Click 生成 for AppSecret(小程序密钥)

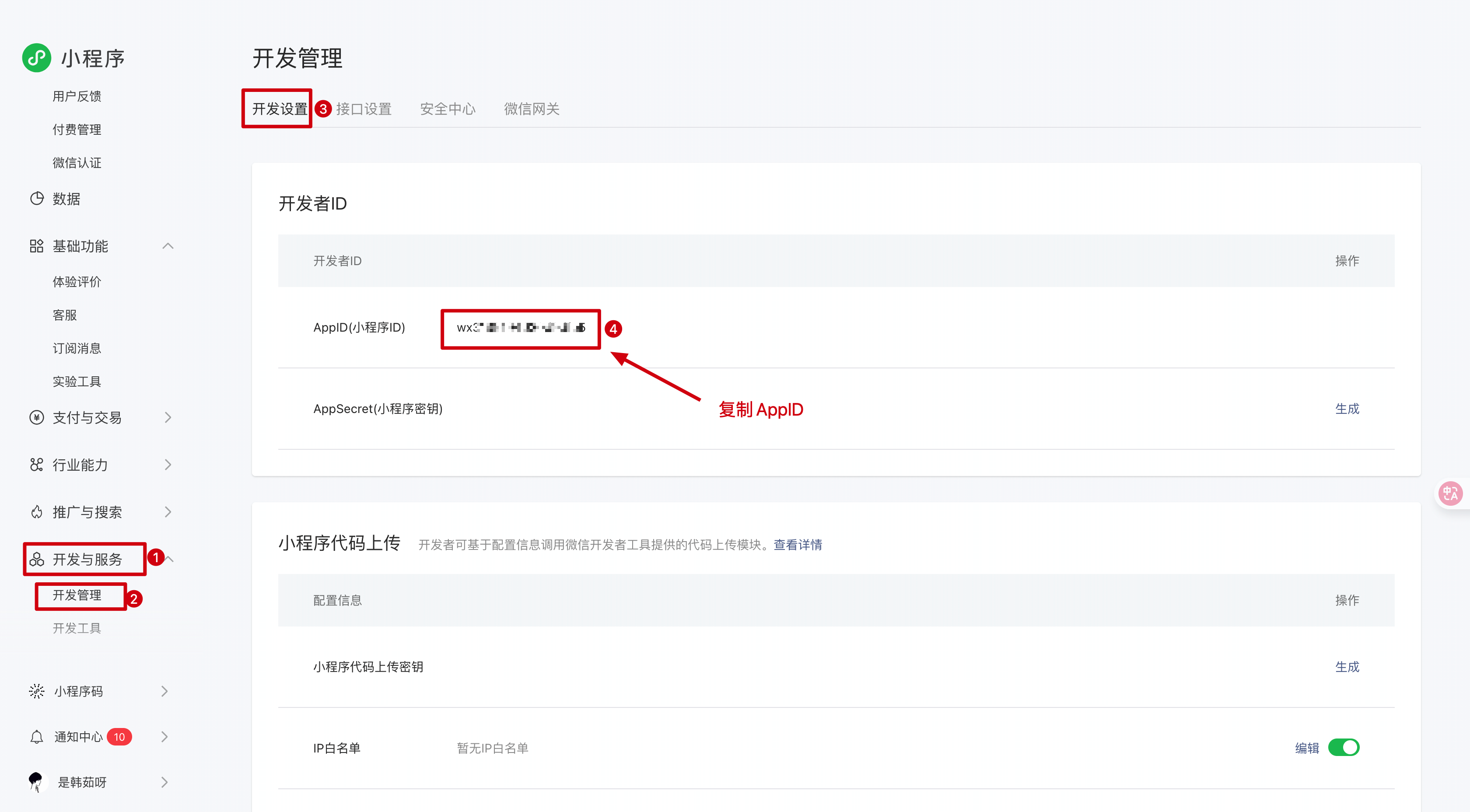[1347, 409]
